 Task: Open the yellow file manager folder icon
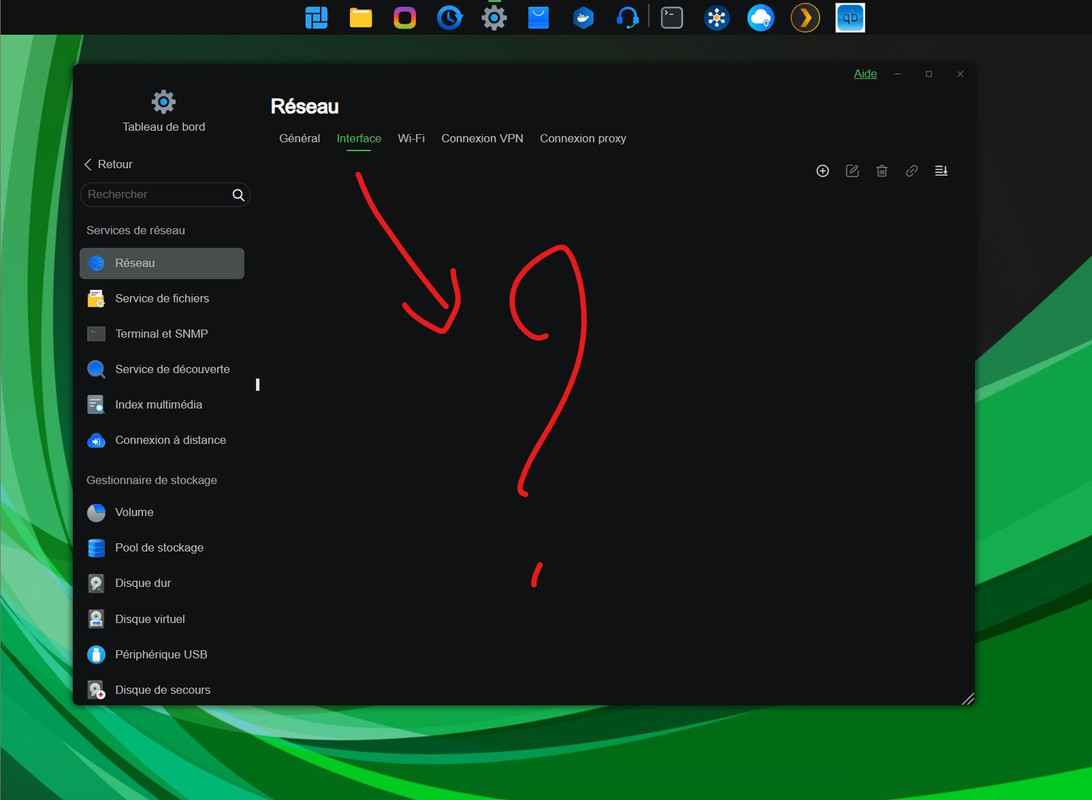click(360, 17)
